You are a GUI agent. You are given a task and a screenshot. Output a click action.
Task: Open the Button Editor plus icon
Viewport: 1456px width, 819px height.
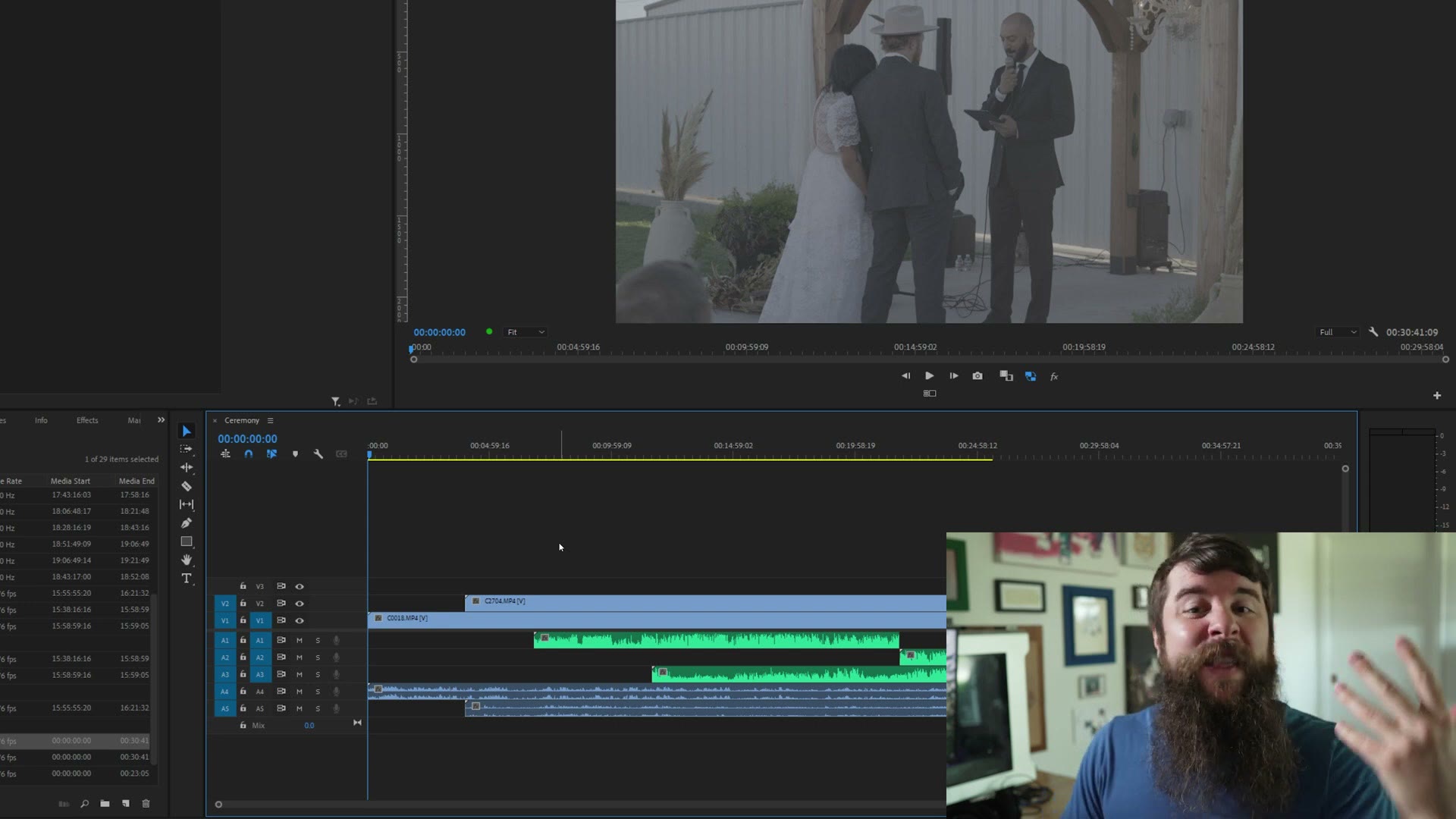(1437, 395)
